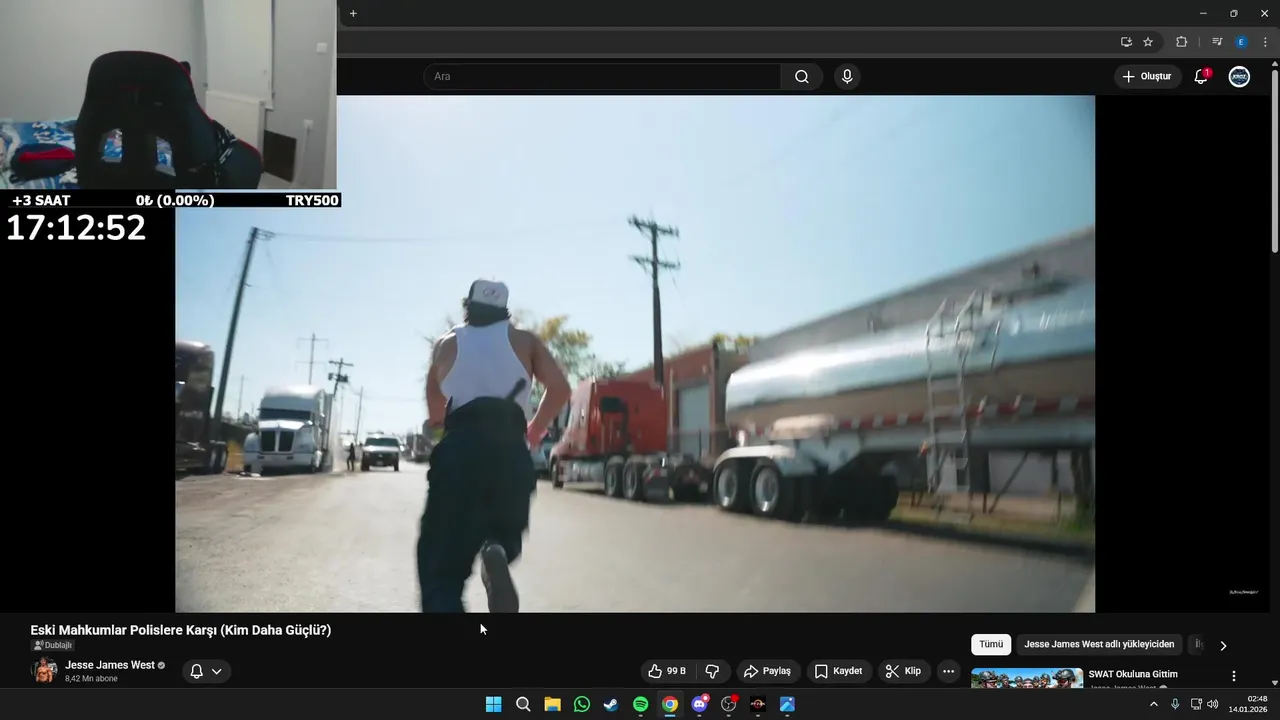Screen dimensions: 1280x720
Task: Click the Dublajlı dubbed badge
Action: pos(52,645)
